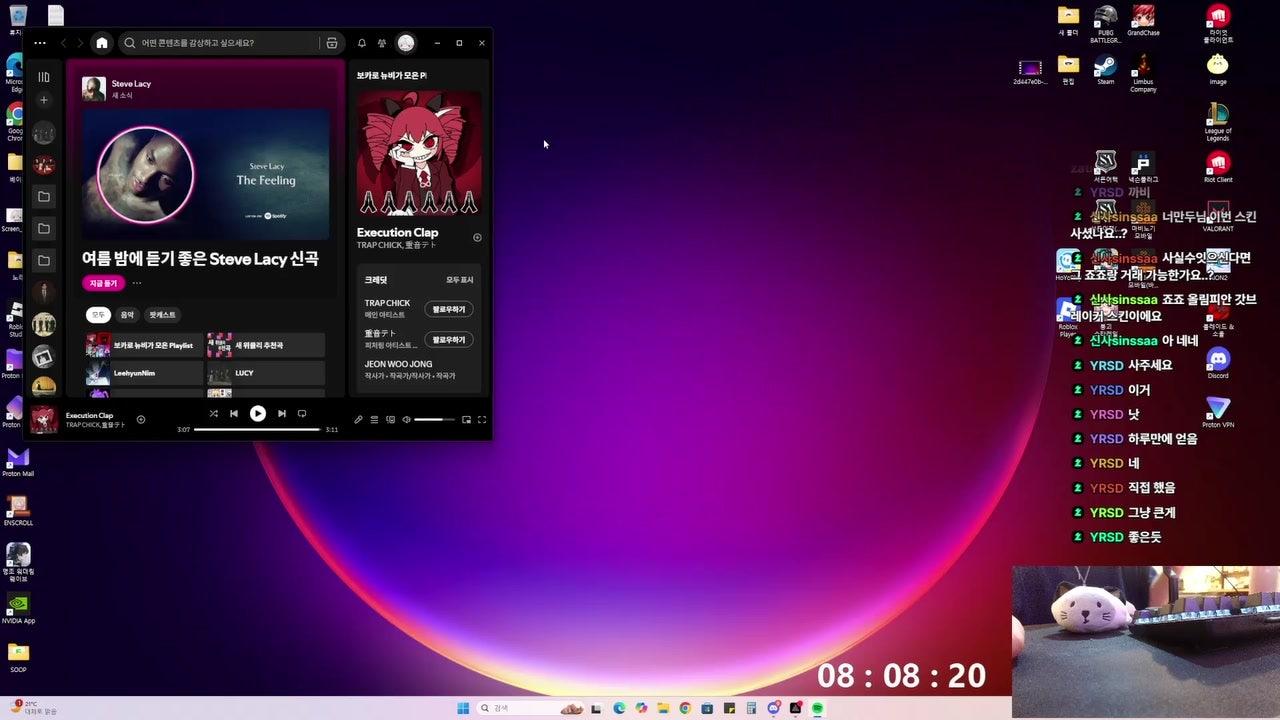Open SOOP folder on desktop
Viewport: 1280px width, 720px height.
pos(18,657)
